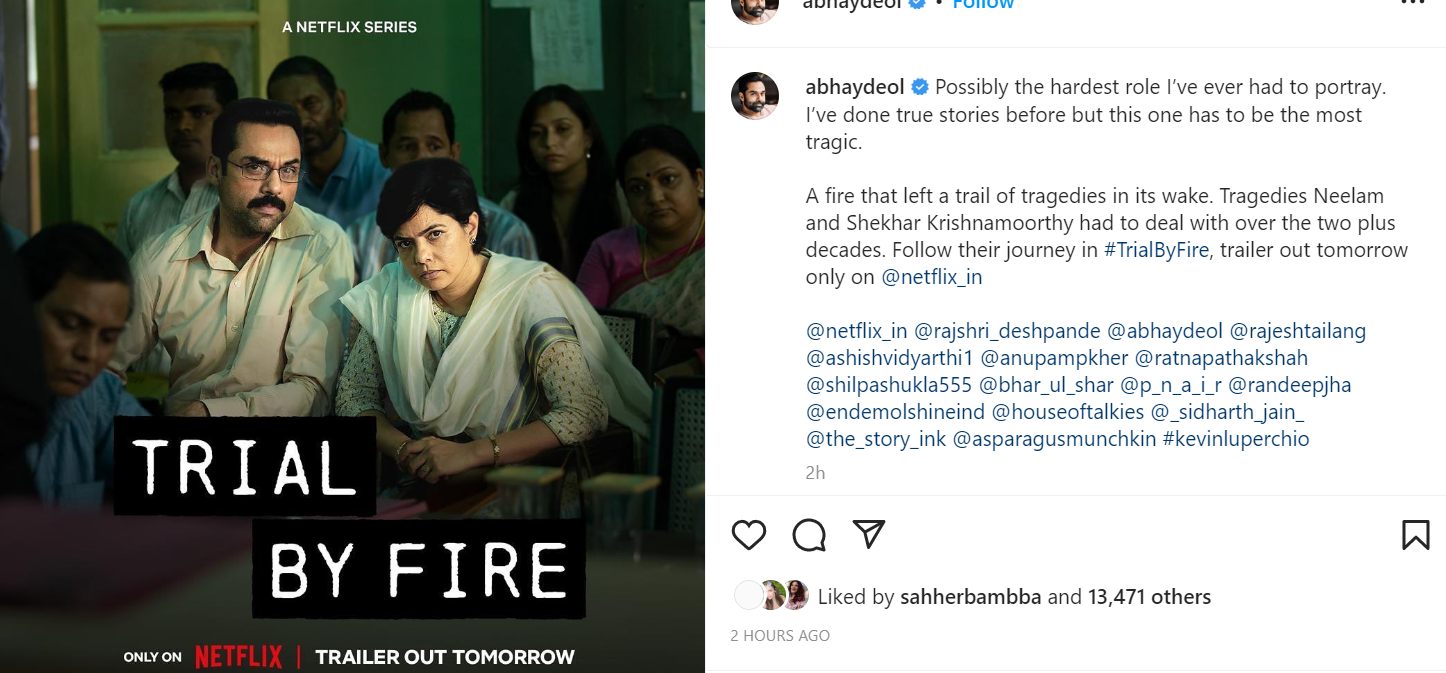Click the "2 HOURS AGO" timestamp
The image size is (1446, 673).
point(780,635)
